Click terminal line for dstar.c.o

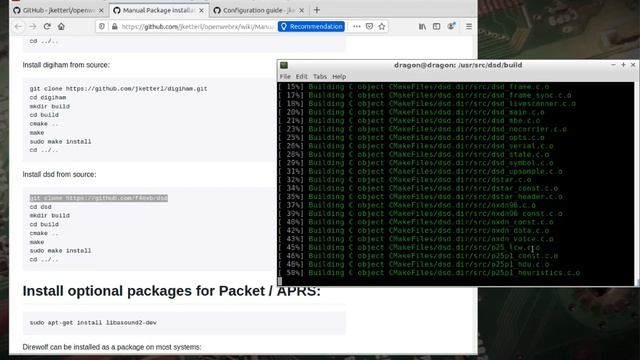tap(404, 180)
